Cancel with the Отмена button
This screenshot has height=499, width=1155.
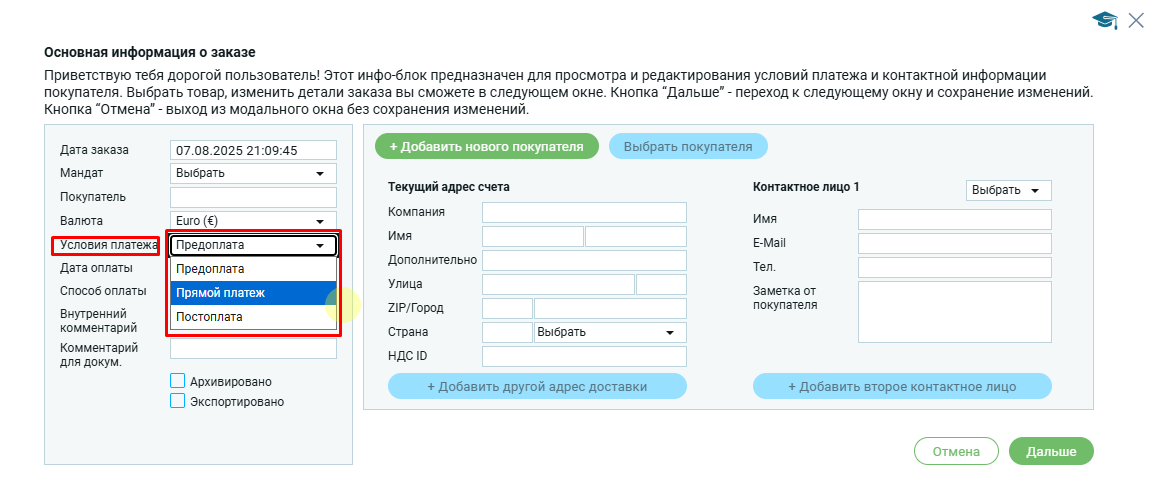click(956, 452)
